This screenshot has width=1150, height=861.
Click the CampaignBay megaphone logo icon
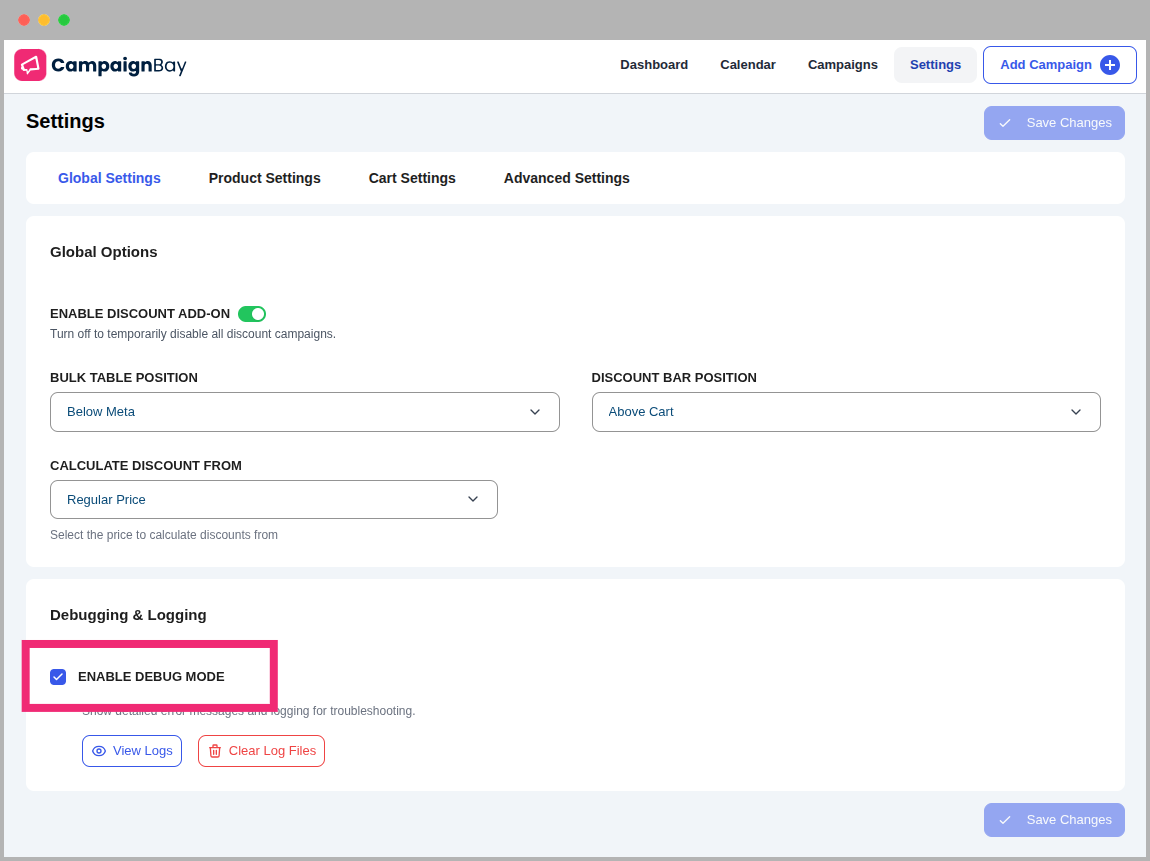coord(30,65)
